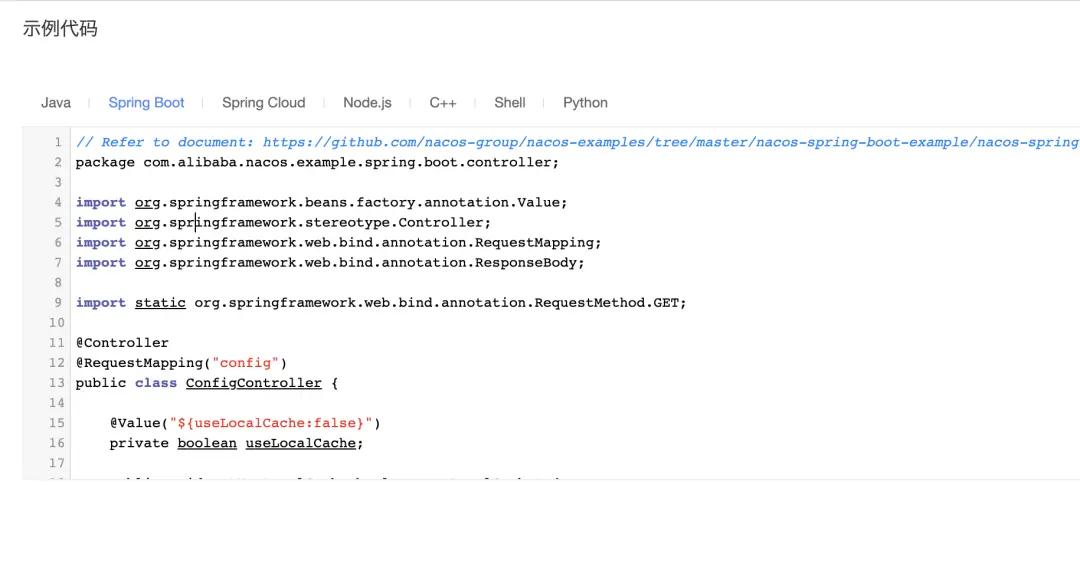Click the ResponseBody import line

point(330,263)
